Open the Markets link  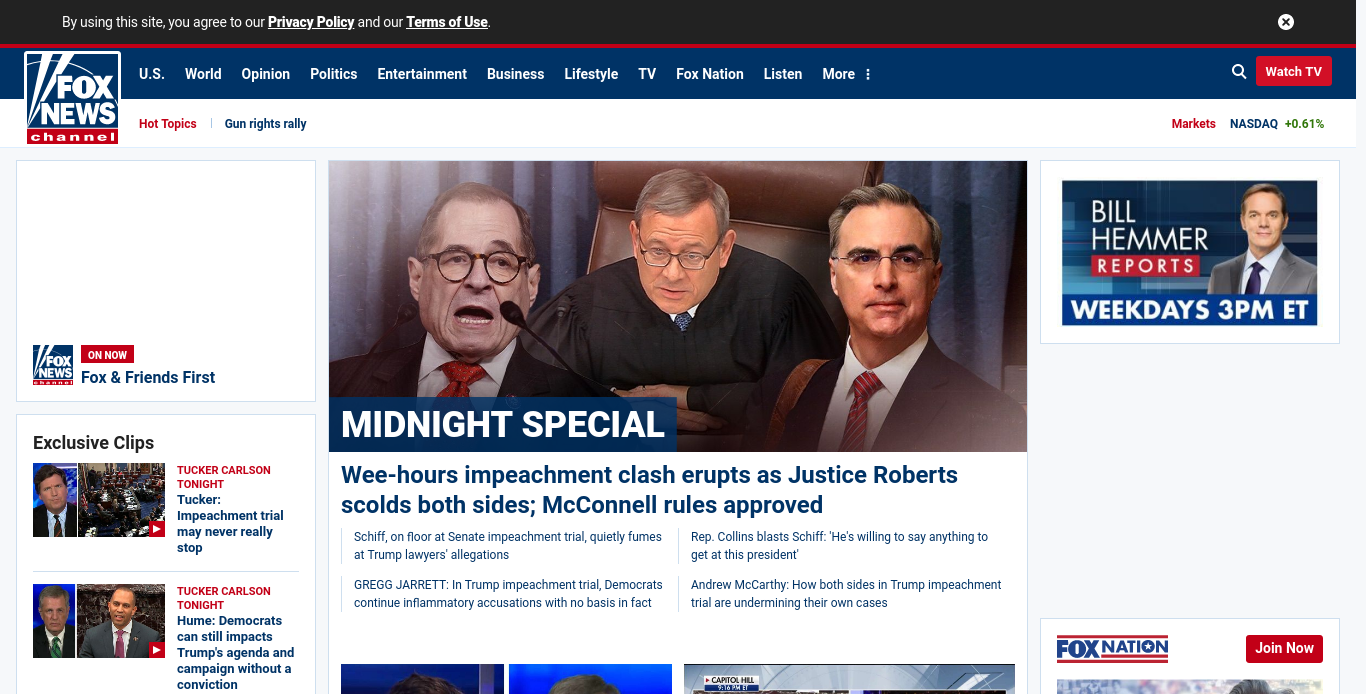1193,124
